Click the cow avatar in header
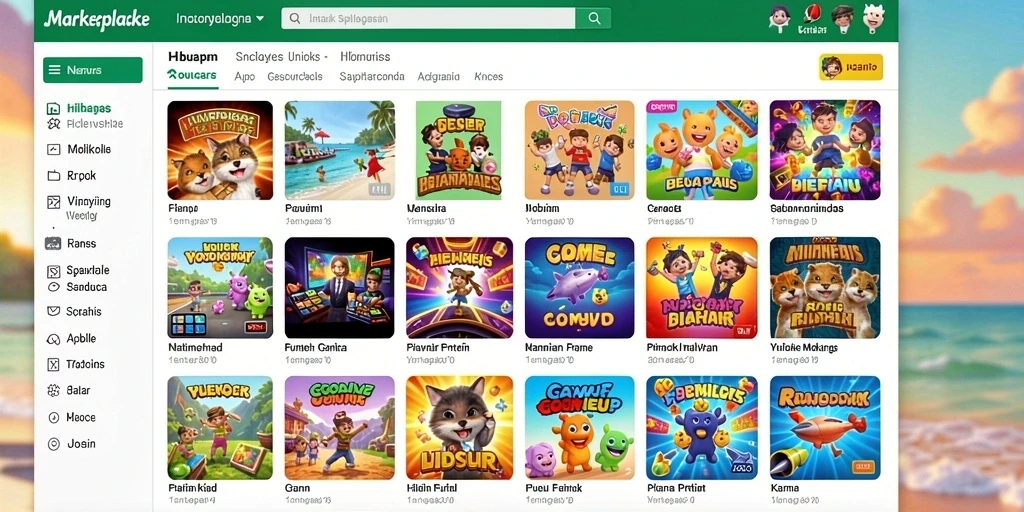The image size is (1024, 512). [x=873, y=18]
